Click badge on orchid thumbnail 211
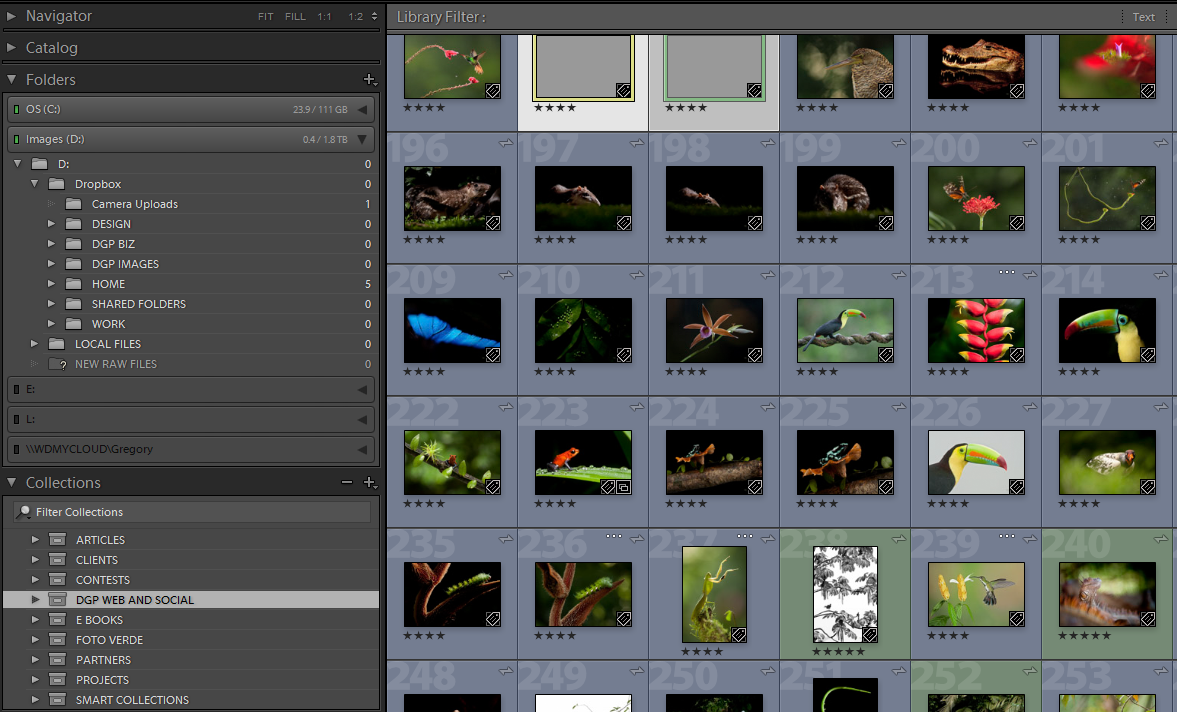Viewport: 1177px width, 712px height. coord(754,355)
